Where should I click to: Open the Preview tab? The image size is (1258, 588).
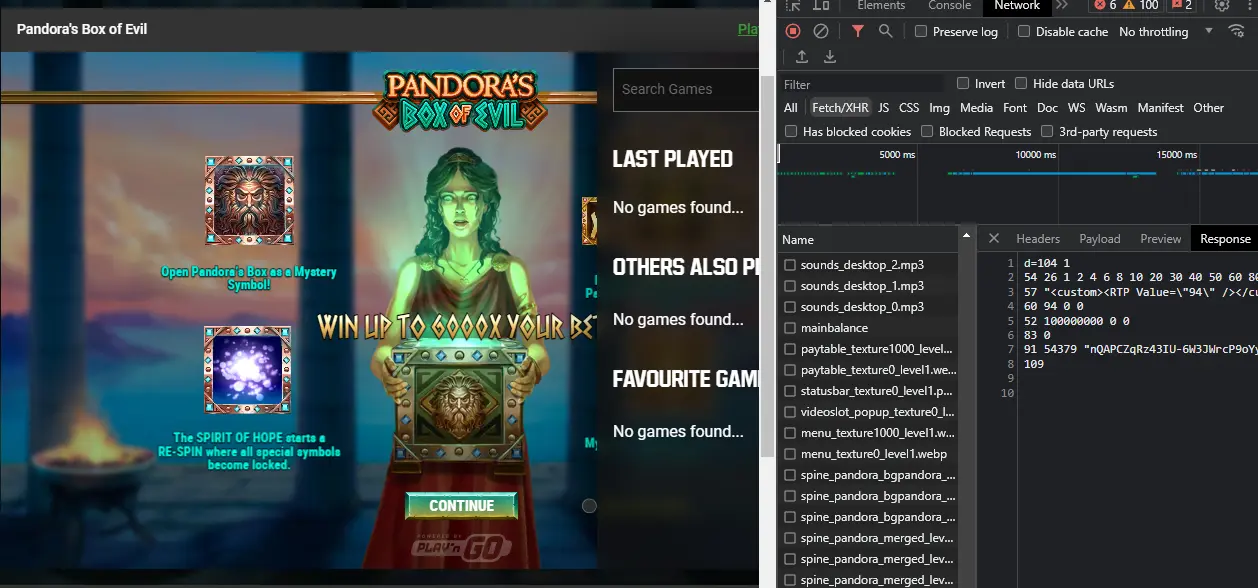click(1160, 238)
